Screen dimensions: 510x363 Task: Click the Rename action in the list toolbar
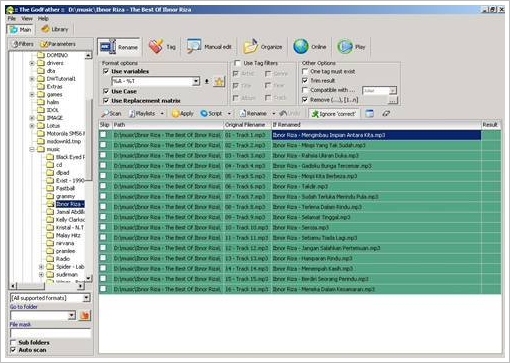253,114
